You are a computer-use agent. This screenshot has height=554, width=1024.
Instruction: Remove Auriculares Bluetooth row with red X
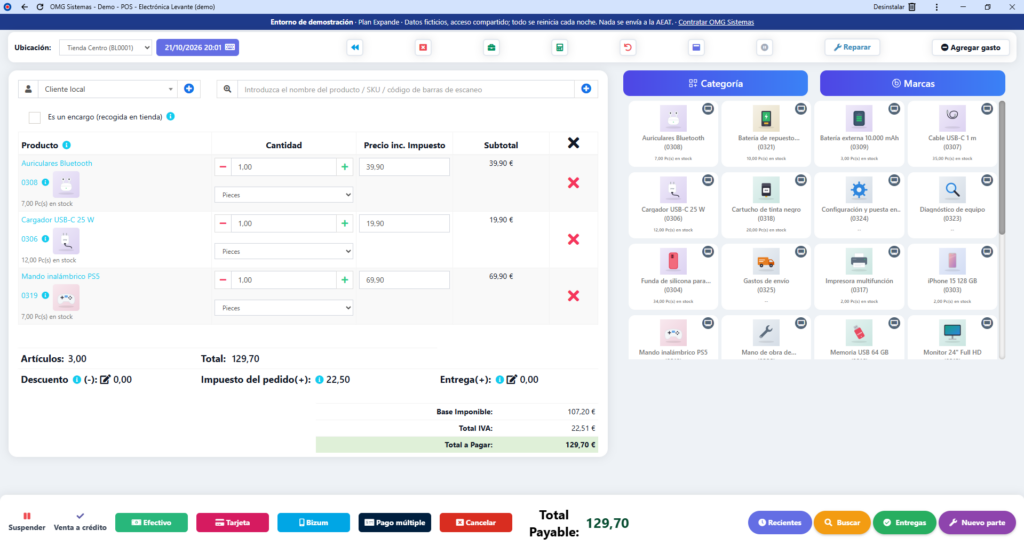pos(573,183)
